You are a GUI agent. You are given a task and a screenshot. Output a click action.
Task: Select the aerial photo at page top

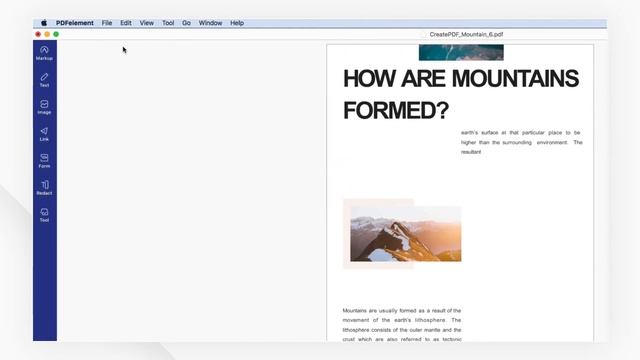[461, 53]
